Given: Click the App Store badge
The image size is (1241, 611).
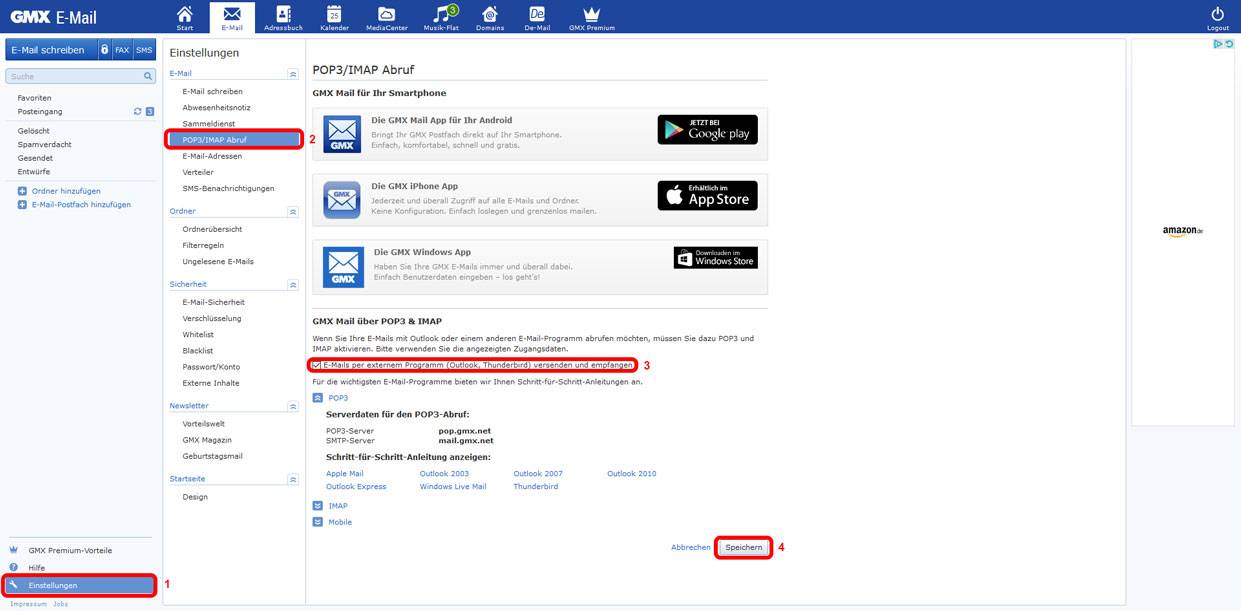Looking at the screenshot, I should [x=707, y=195].
